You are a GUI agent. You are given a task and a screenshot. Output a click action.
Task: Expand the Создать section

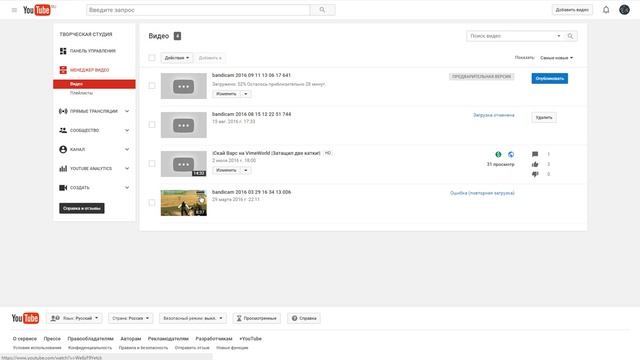tap(127, 187)
